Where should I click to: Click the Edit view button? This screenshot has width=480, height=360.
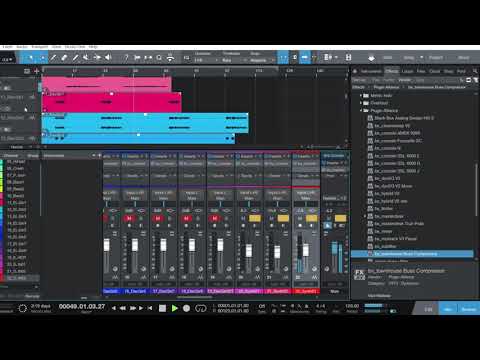click(x=428, y=309)
